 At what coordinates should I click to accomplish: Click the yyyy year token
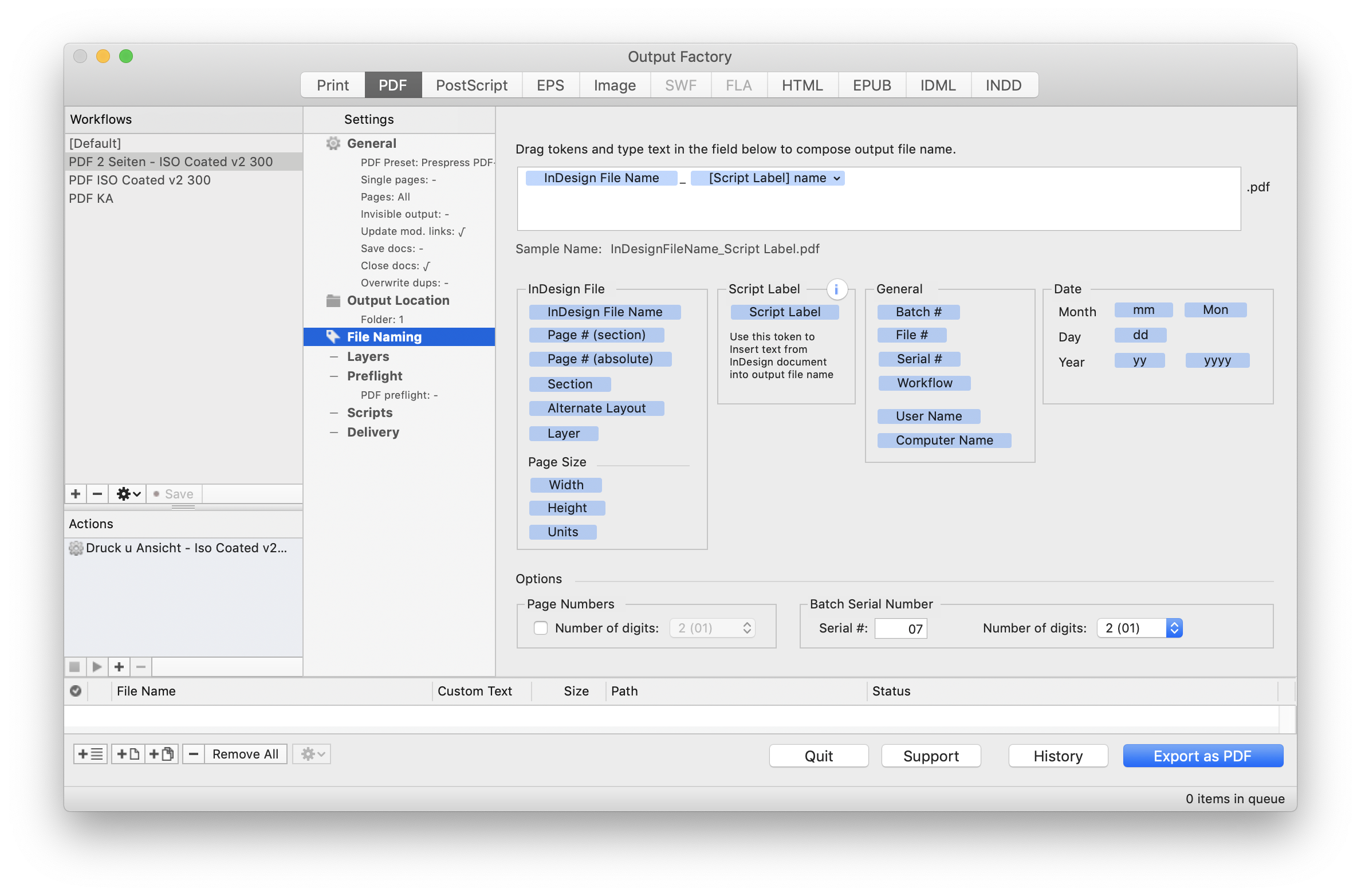(1217, 360)
